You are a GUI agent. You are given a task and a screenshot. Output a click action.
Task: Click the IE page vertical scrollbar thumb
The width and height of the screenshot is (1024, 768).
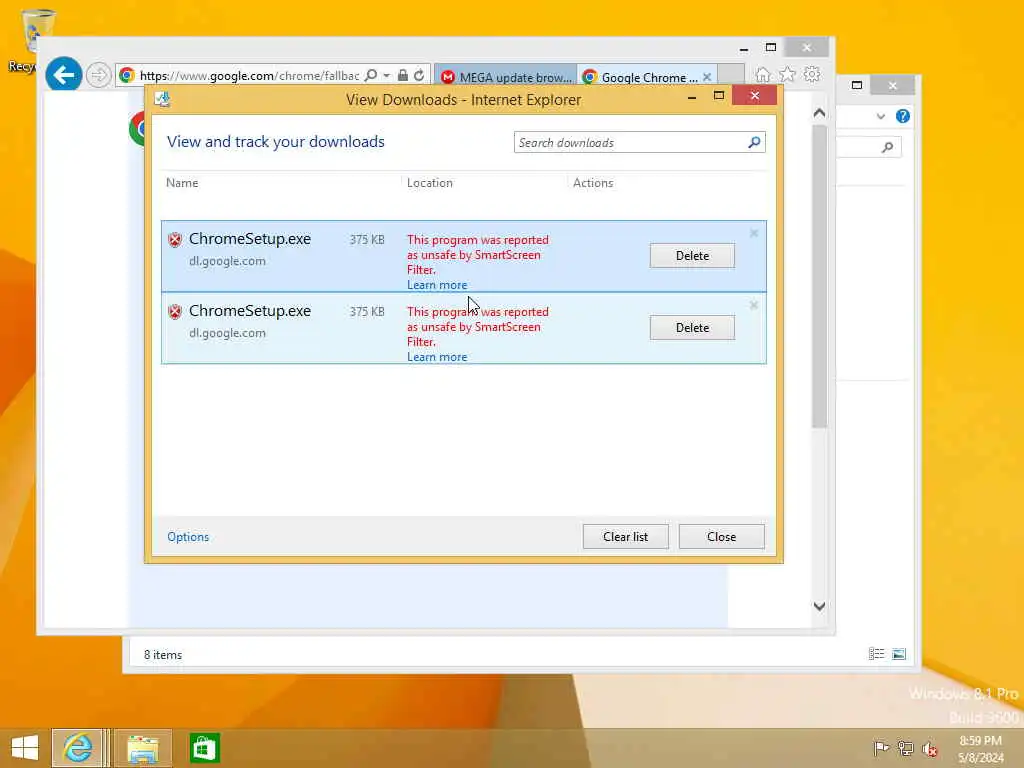(x=820, y=277)
